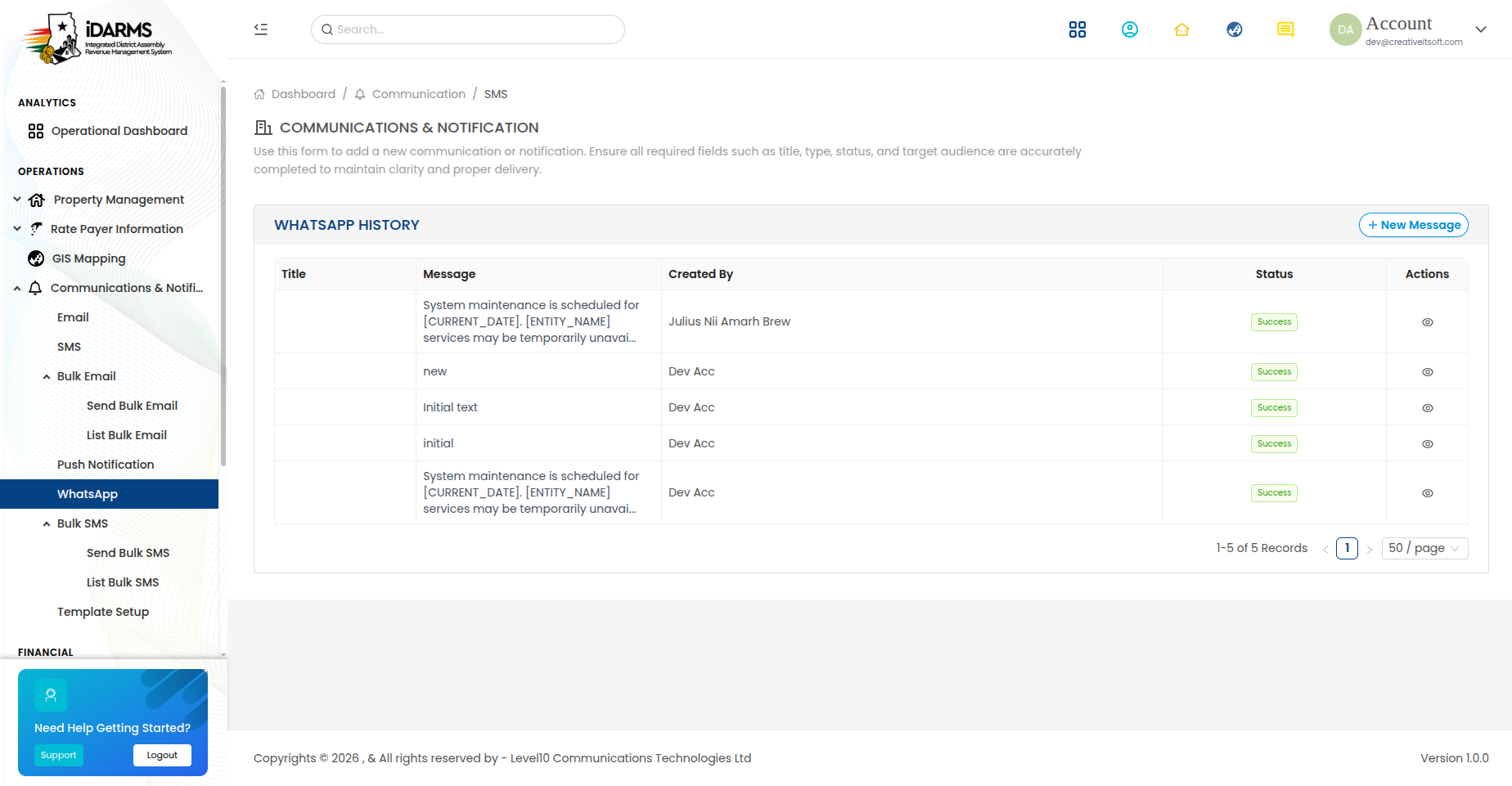Collapse the Bulk SMS submenu chevron

47,523
